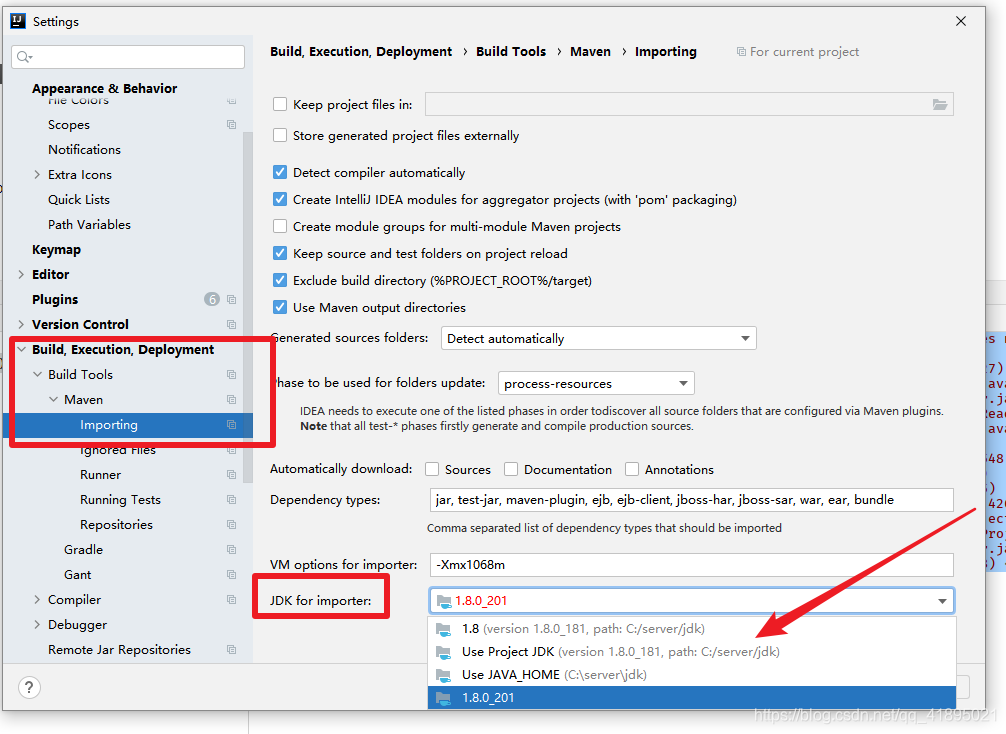1006x734 pixels.
Task: Click the project-level icon beside Repositories
Action: click(x=232, y=525)
